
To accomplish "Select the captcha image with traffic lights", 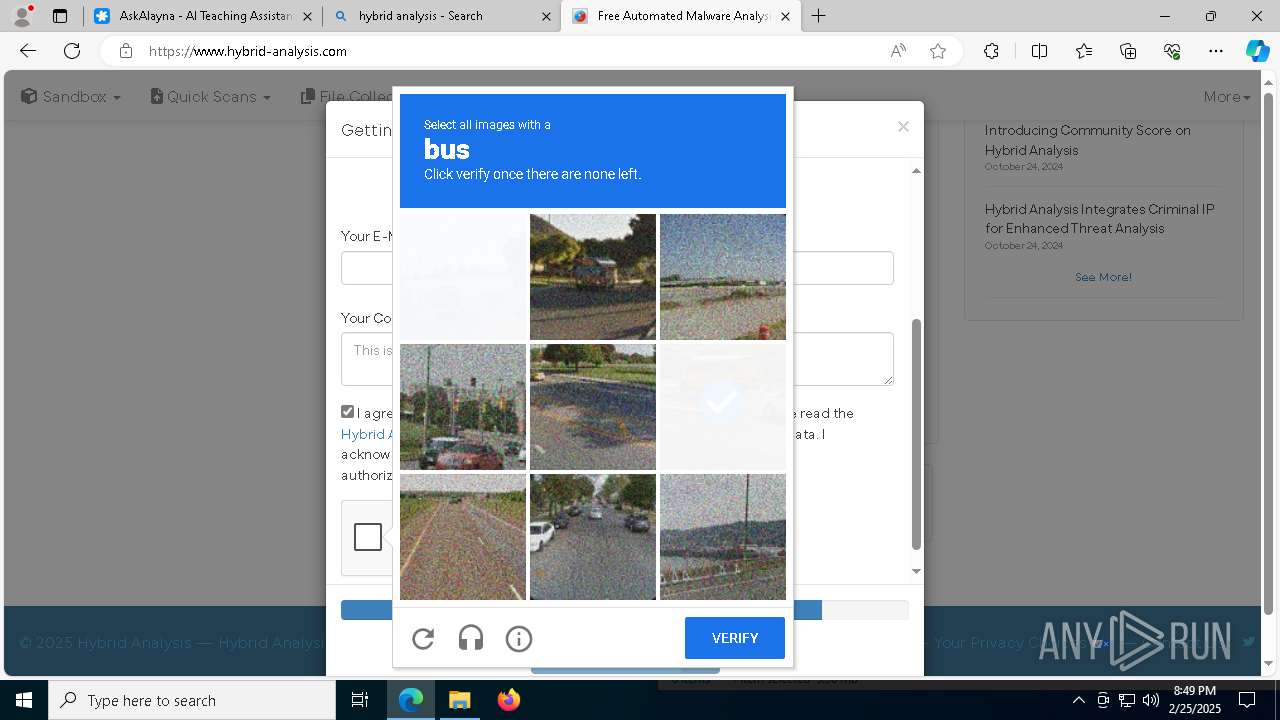I will [463, 407].
